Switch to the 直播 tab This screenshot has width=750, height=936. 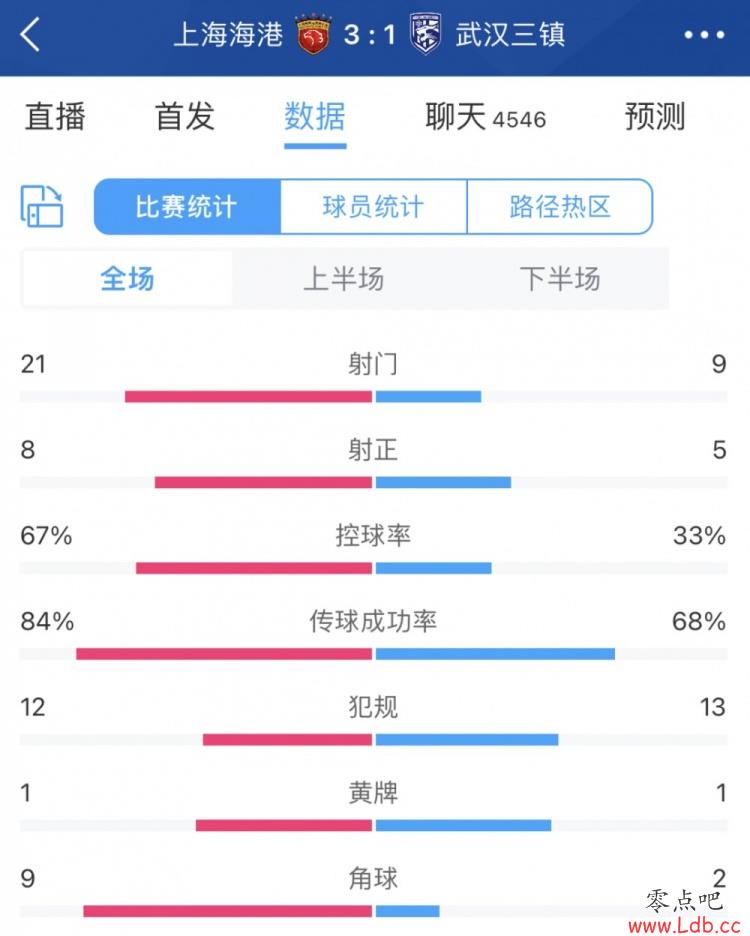click(55, 116)
